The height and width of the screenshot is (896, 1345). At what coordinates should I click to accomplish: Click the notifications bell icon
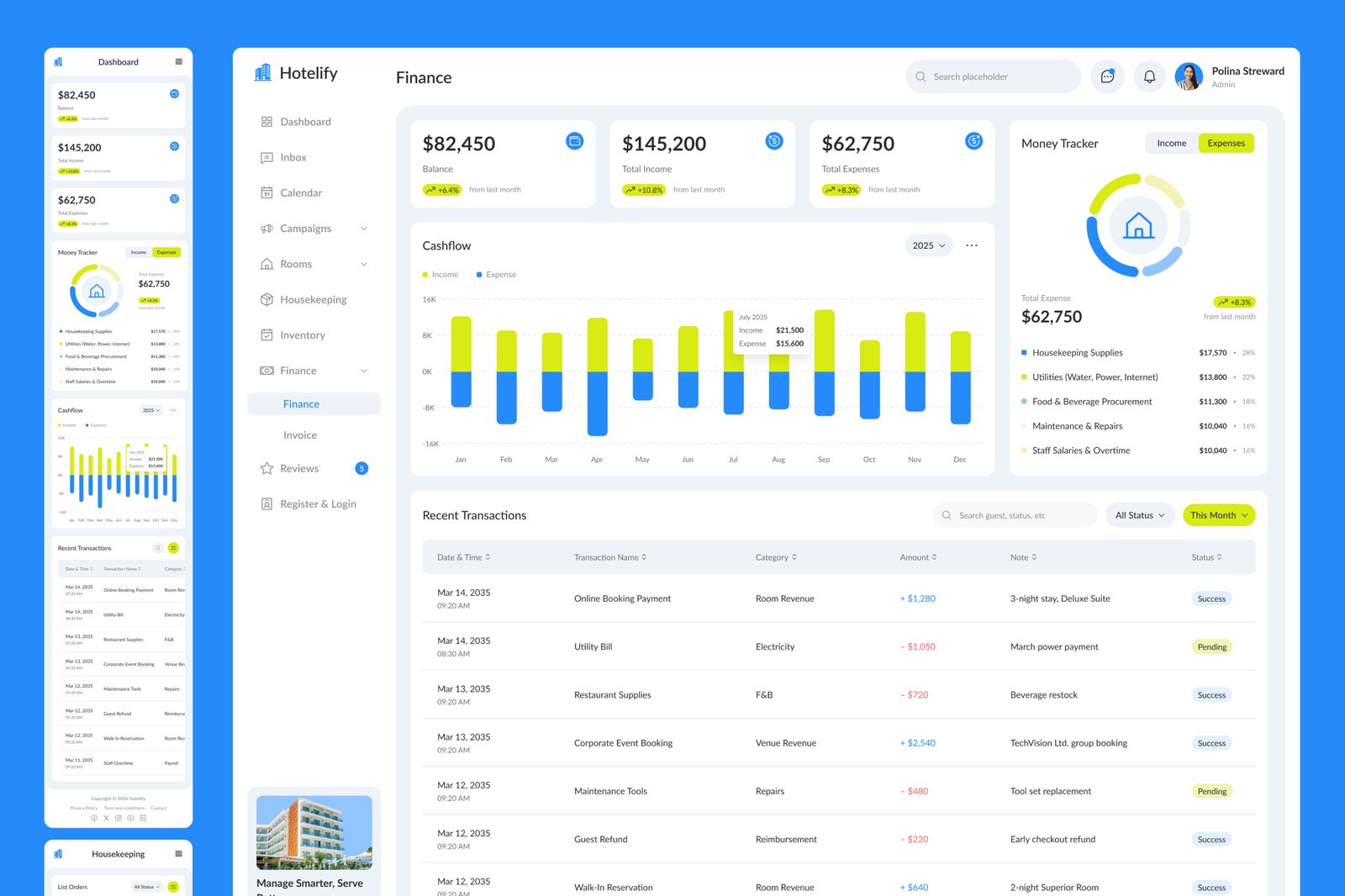(1148, 76)
